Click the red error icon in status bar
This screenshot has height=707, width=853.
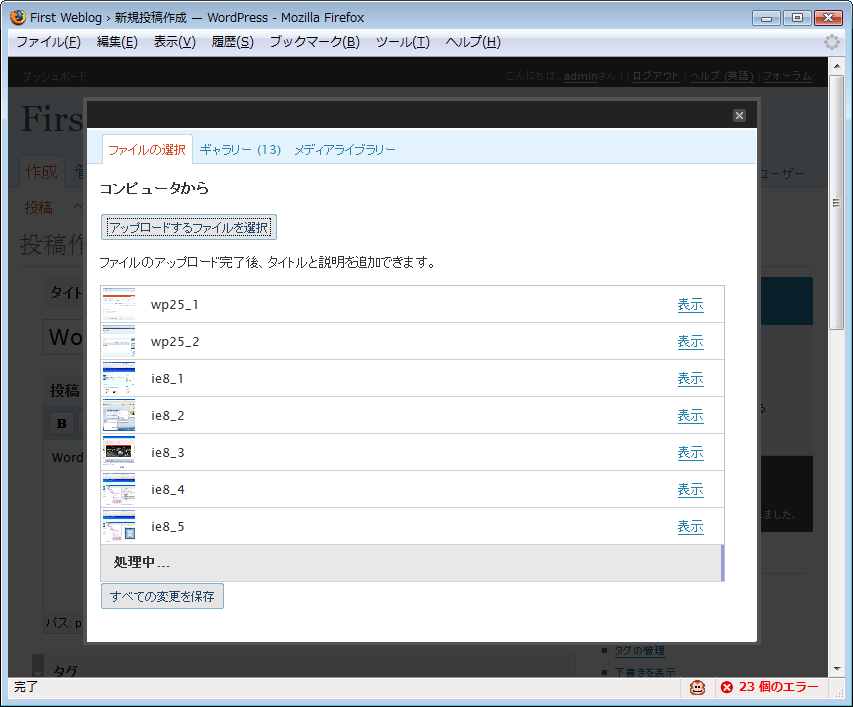pyautogui.click(x=726, y=687)
